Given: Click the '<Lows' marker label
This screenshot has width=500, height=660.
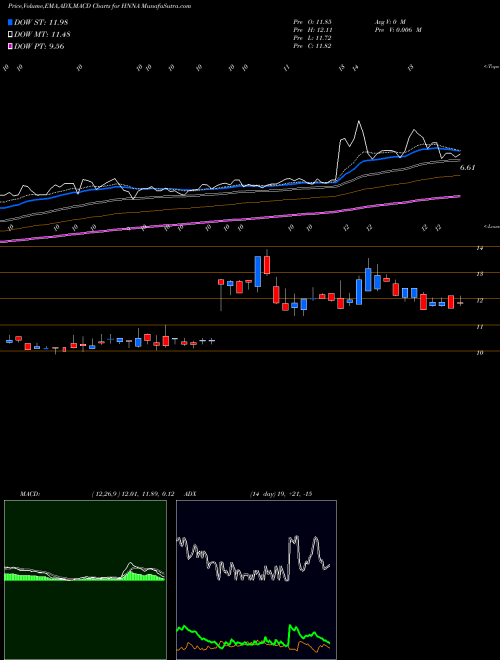Looking at the screenshot, I should click(x=491, y=226).
